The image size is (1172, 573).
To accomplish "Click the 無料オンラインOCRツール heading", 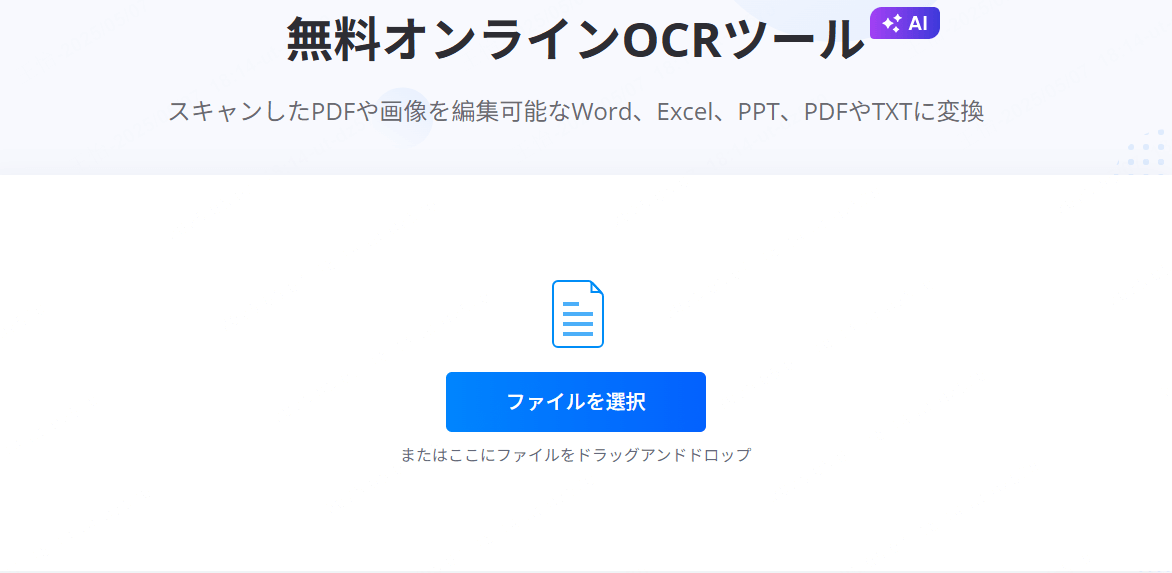I will (575, 39).
